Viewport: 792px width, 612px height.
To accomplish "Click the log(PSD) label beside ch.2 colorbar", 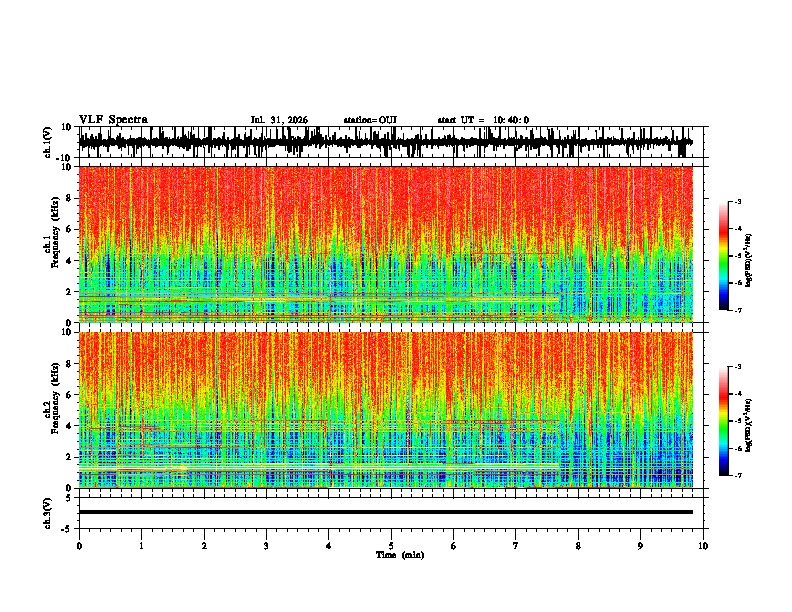I will [749, 426].
